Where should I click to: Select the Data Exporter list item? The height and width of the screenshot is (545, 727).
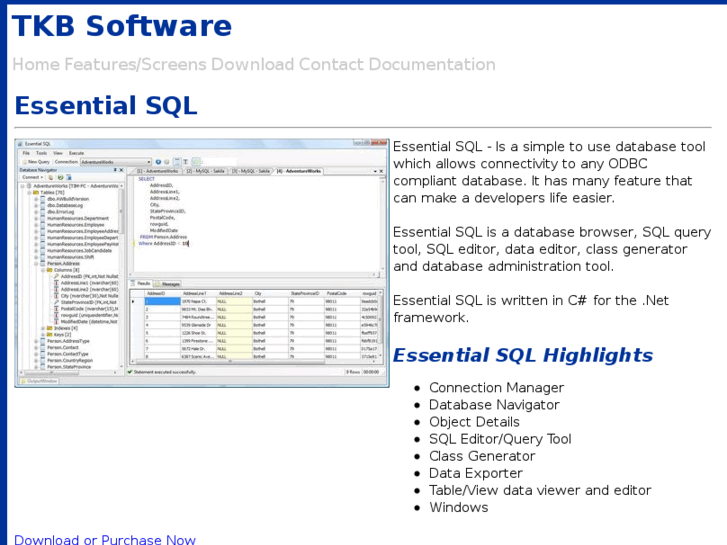pyautogui.click(x=476, y=473)
